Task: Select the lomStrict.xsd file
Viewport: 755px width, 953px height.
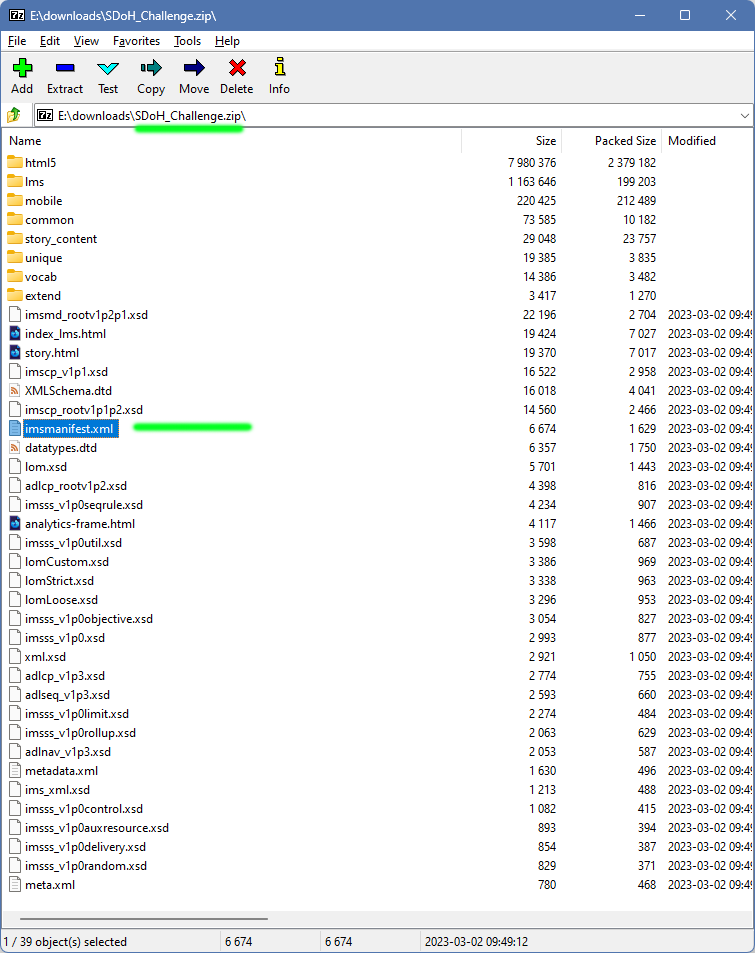Action: (x=60, y=581)
